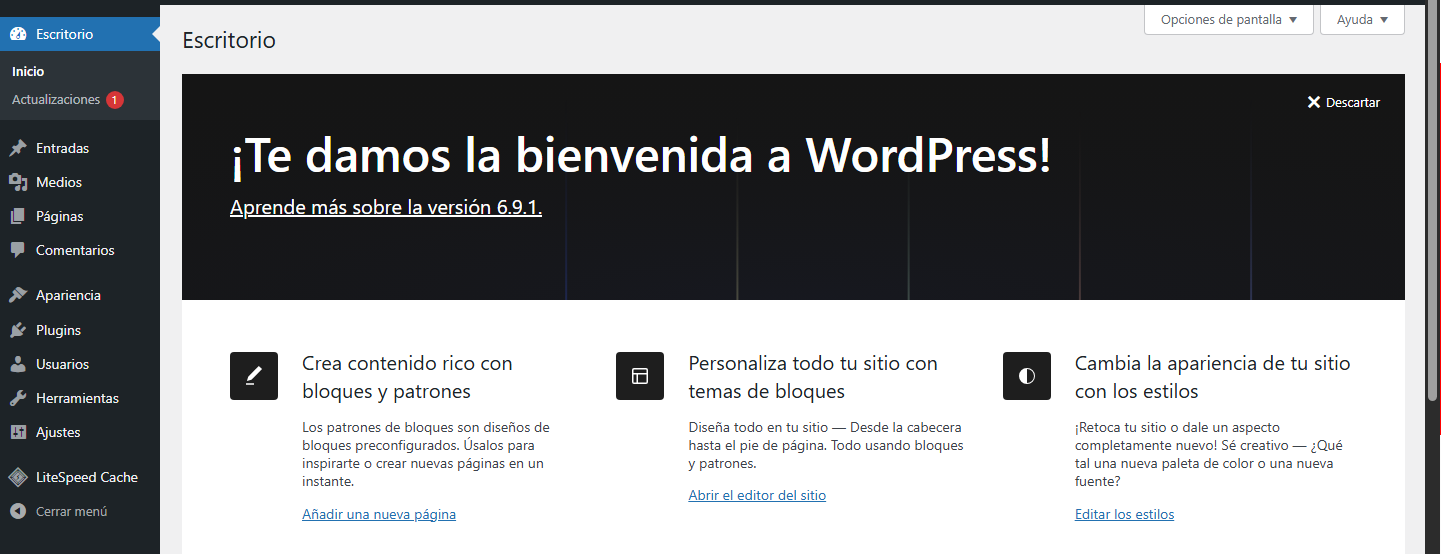Click the Editar los estilos link

[x=1124, y=514]
